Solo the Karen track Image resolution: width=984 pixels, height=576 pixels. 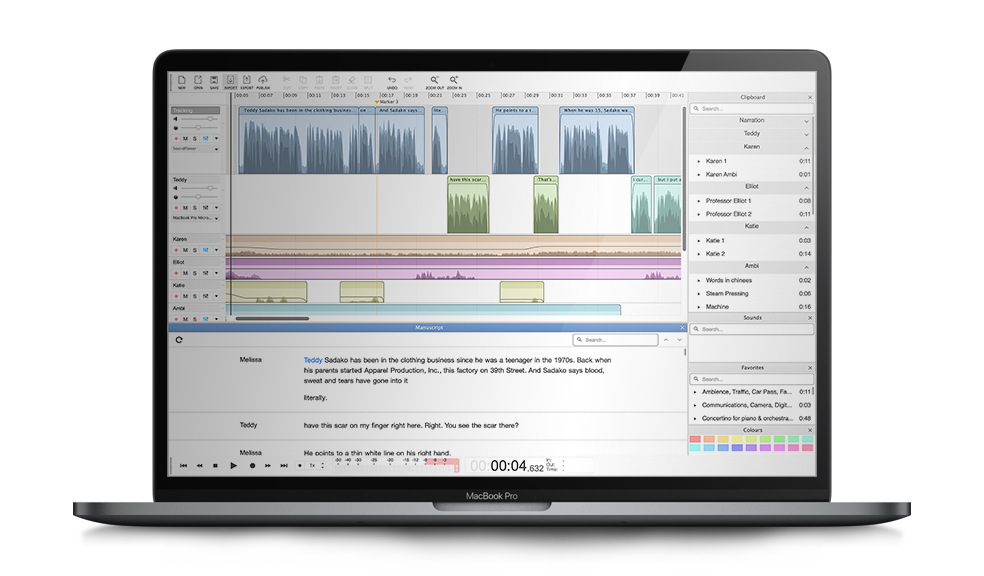(194, 250)
